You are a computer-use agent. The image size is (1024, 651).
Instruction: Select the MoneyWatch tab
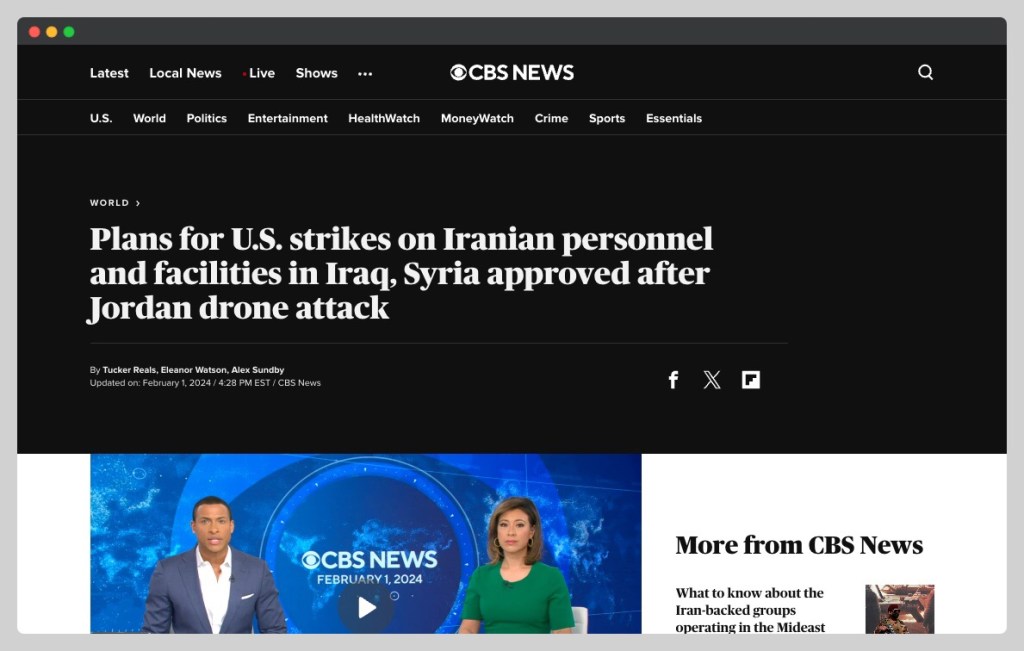point(477,118)
